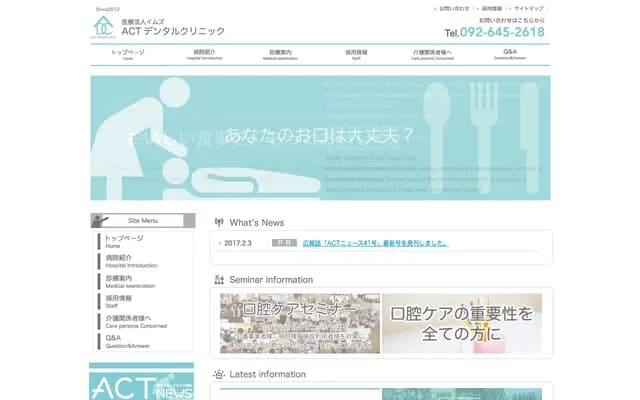Go to 採用情報 in the top navigation

click(x=356, y=54)
